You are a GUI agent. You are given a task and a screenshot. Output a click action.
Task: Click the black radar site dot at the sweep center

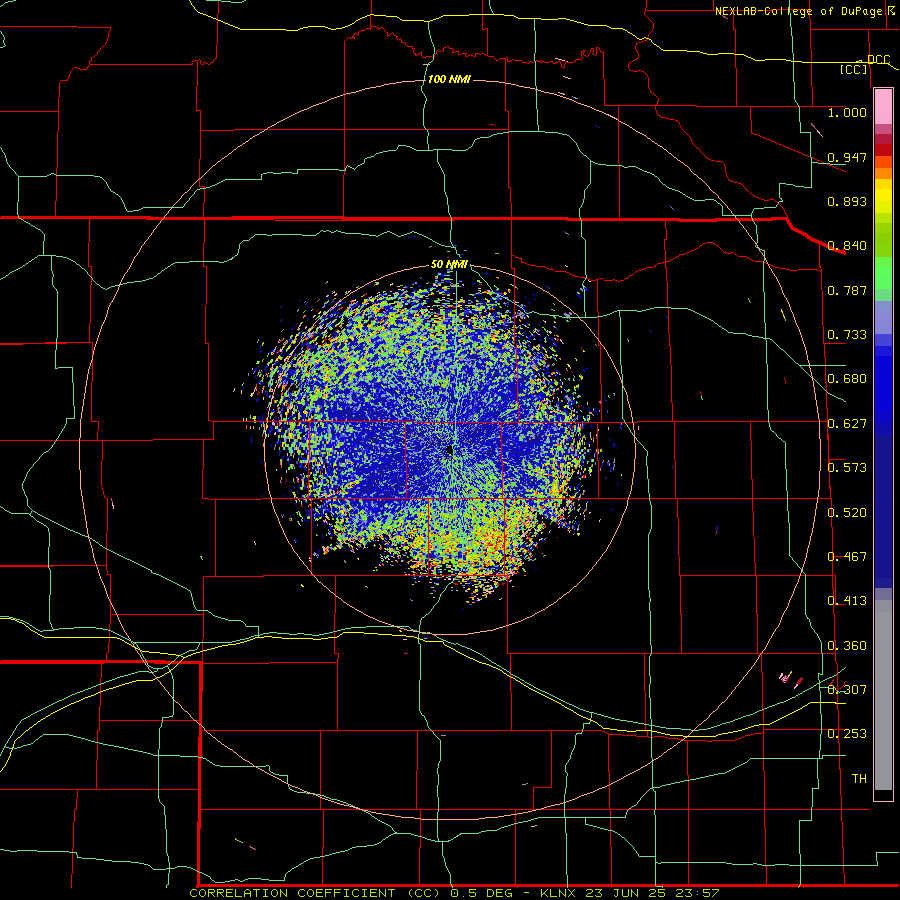pos(450,450)
